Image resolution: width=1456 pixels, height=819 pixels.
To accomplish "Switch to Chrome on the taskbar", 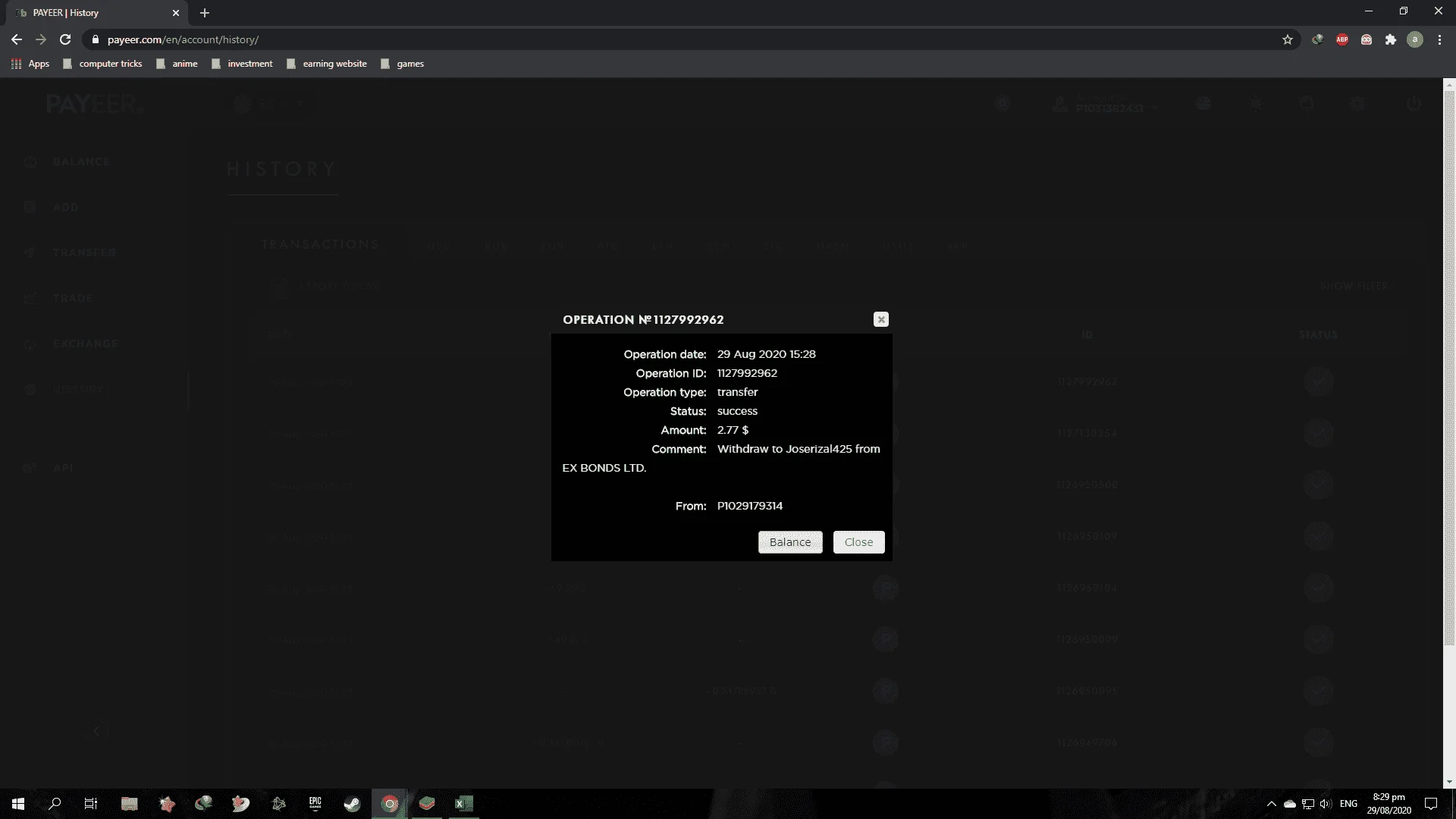I will coord(390,804).
